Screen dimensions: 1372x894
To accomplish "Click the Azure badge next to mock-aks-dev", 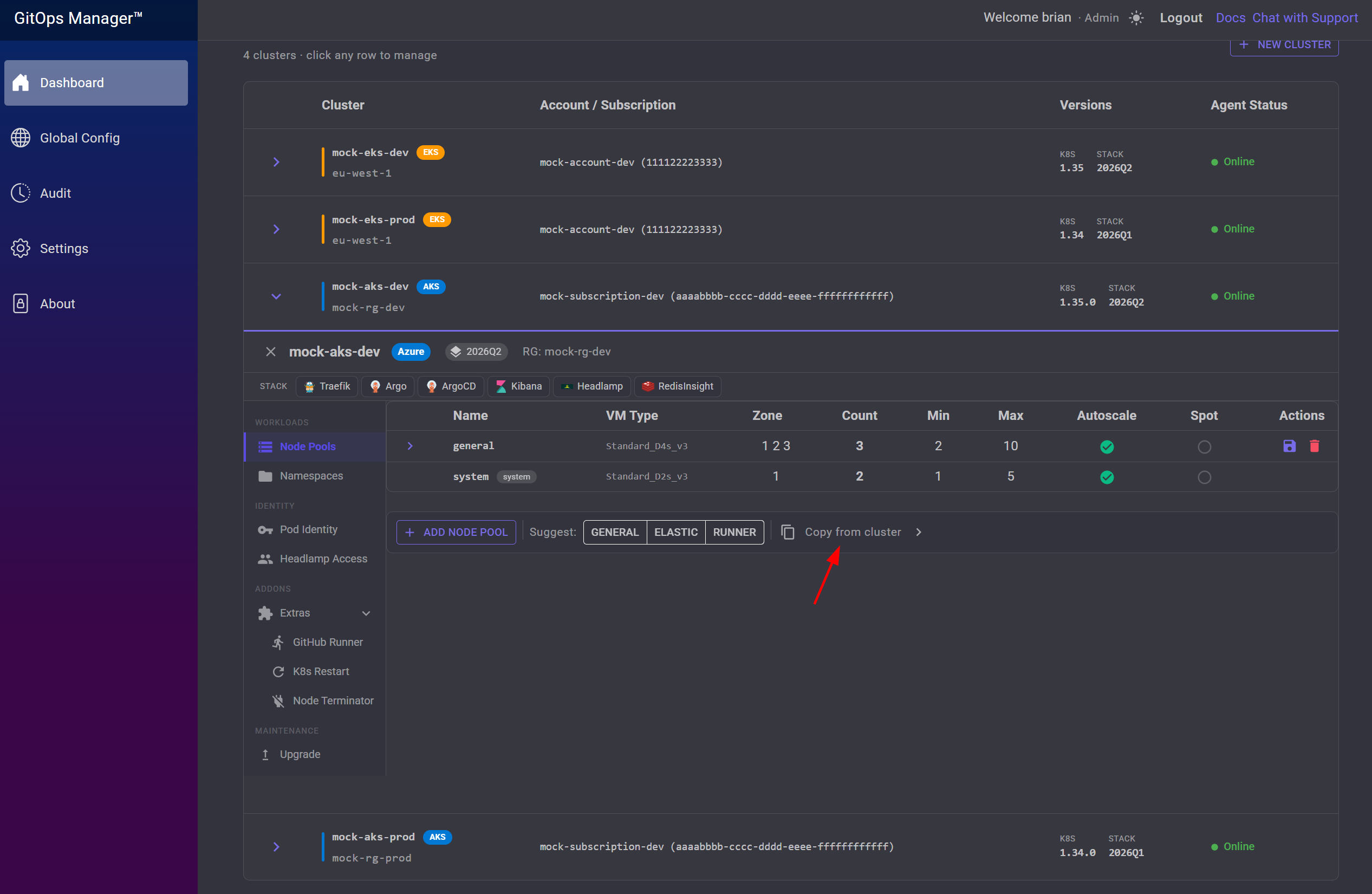I will [x=411, y=352].
